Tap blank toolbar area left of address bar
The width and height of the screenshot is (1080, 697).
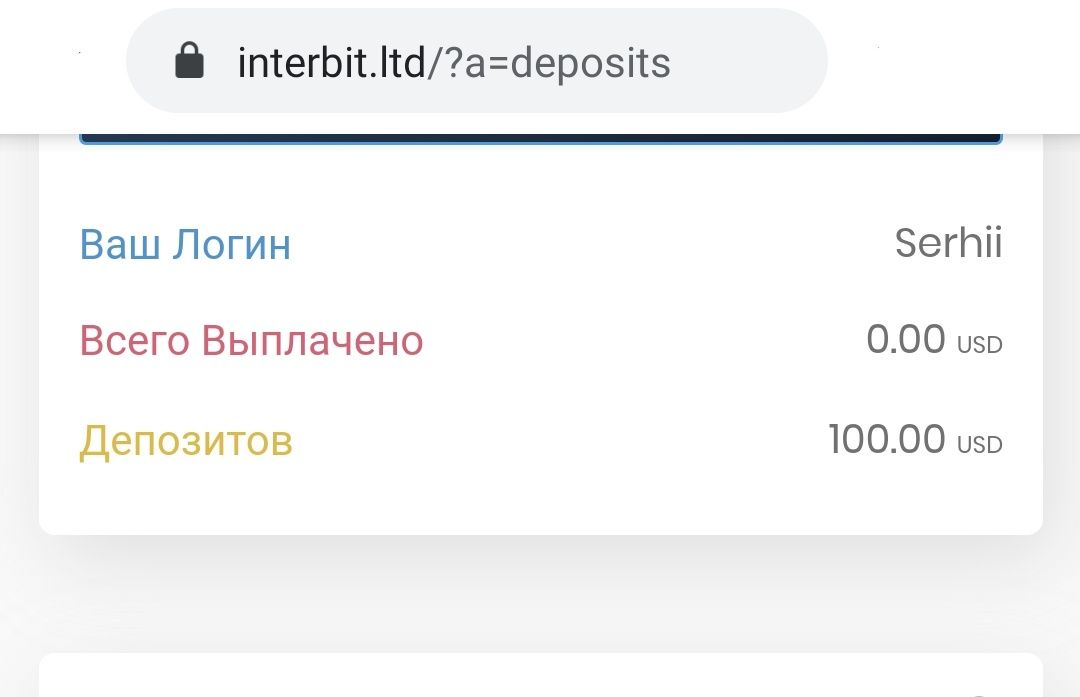60,63
